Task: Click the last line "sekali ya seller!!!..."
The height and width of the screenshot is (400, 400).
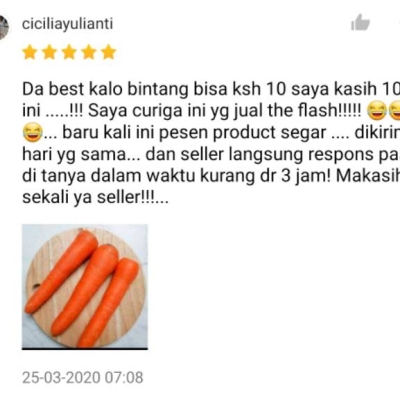Action: point(95,197)
